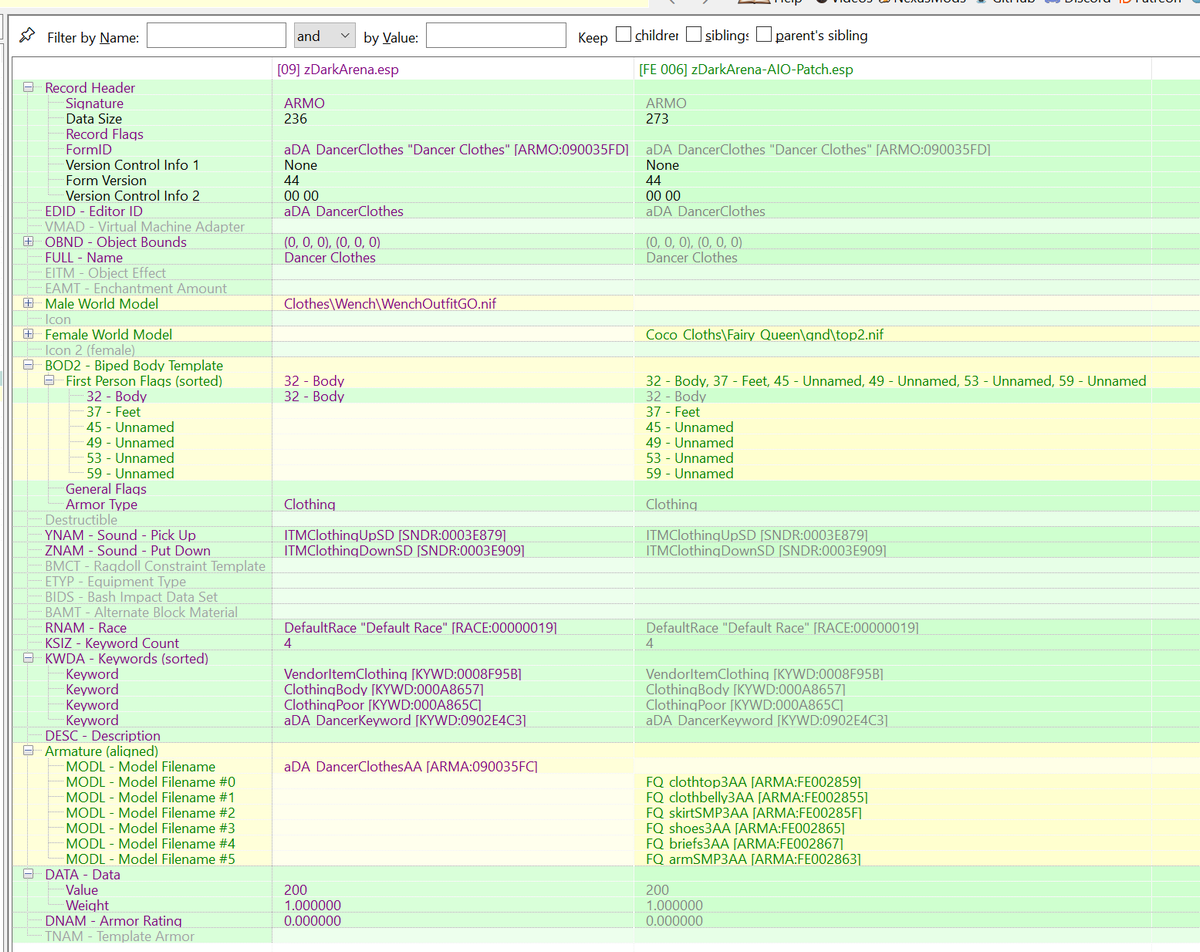Collapse the Record Header node
This screenshot has height=952, width=1200.
tap(28, 88)
